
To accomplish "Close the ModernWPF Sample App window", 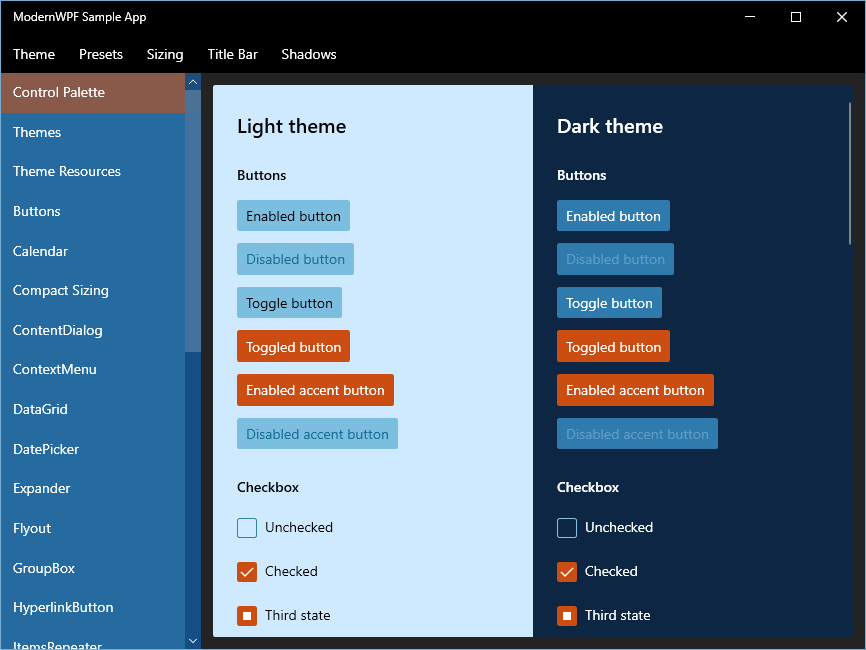I will pyautogui.click(x=842, y=17).
